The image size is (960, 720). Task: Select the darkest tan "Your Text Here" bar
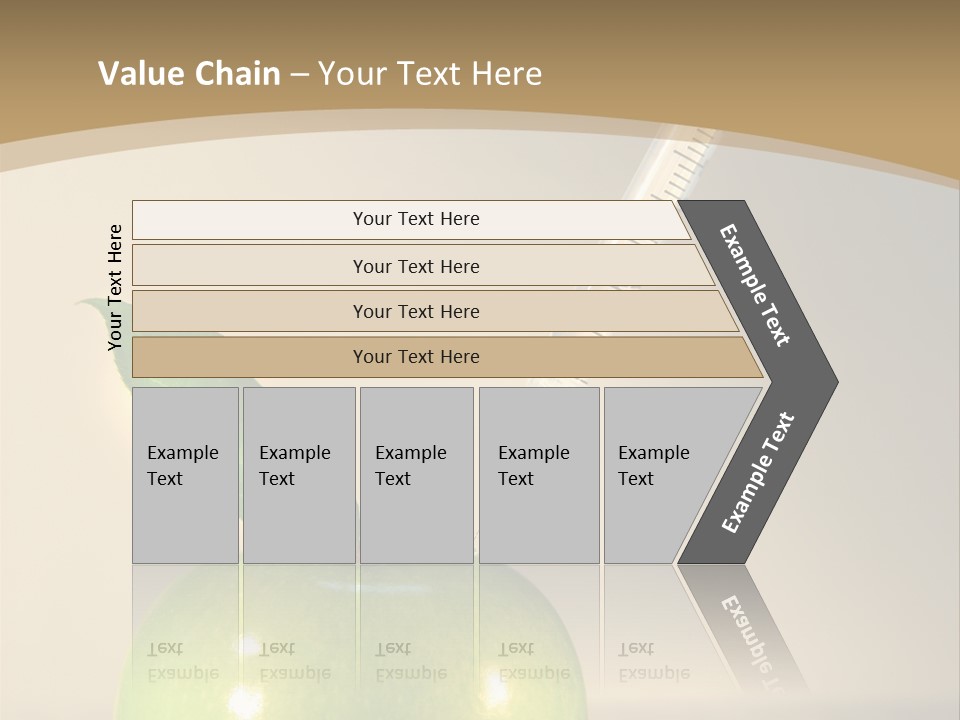[415, 357]
